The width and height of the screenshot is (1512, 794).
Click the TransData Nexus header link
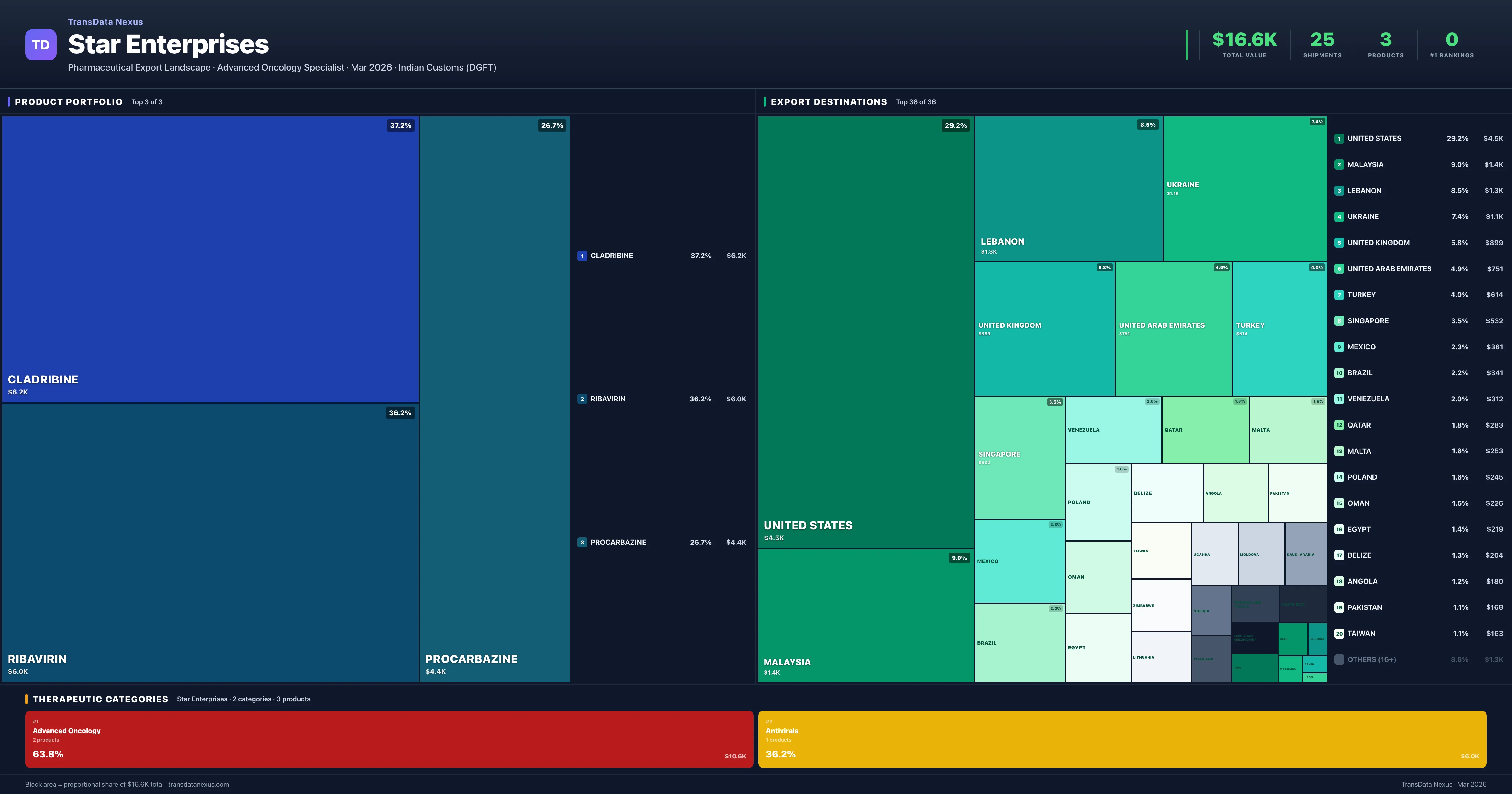(x=105, y=22)
